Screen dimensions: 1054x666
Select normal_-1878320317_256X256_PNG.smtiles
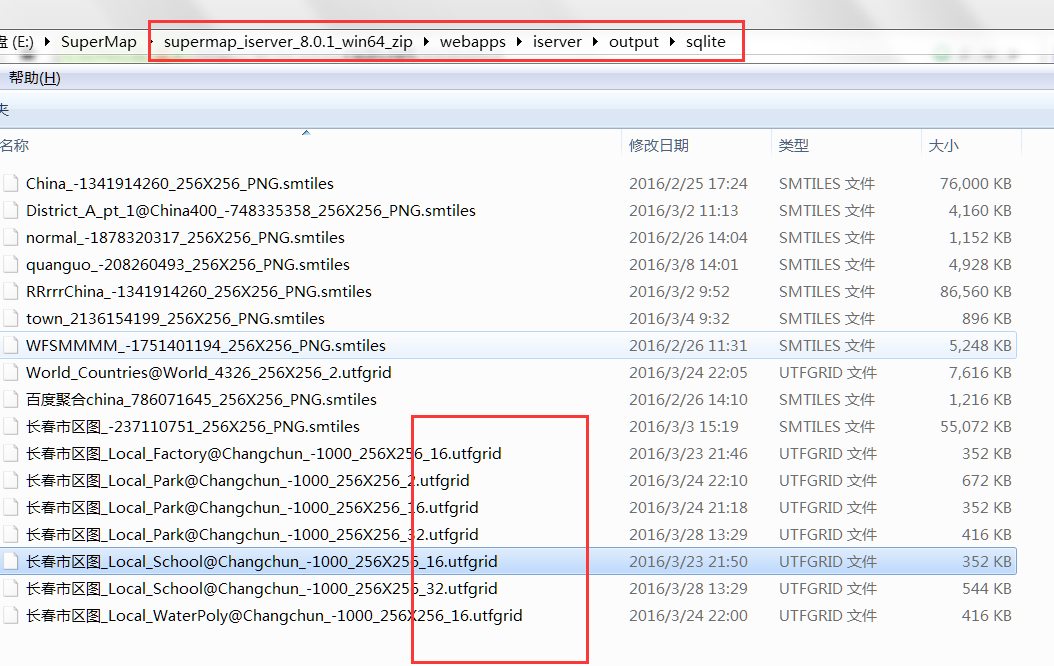tap(185, 237)
